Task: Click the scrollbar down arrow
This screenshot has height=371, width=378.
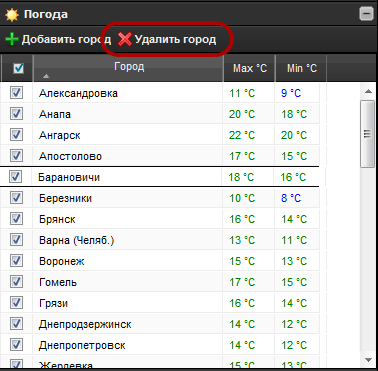Action: 368,360
